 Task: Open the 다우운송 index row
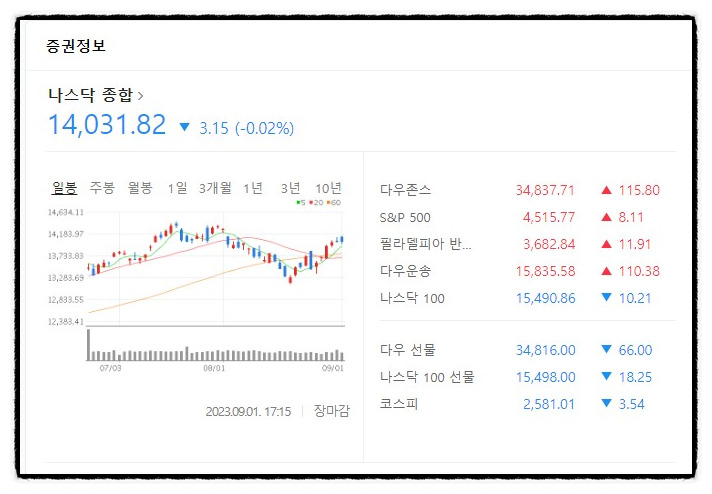coord(519,271)
